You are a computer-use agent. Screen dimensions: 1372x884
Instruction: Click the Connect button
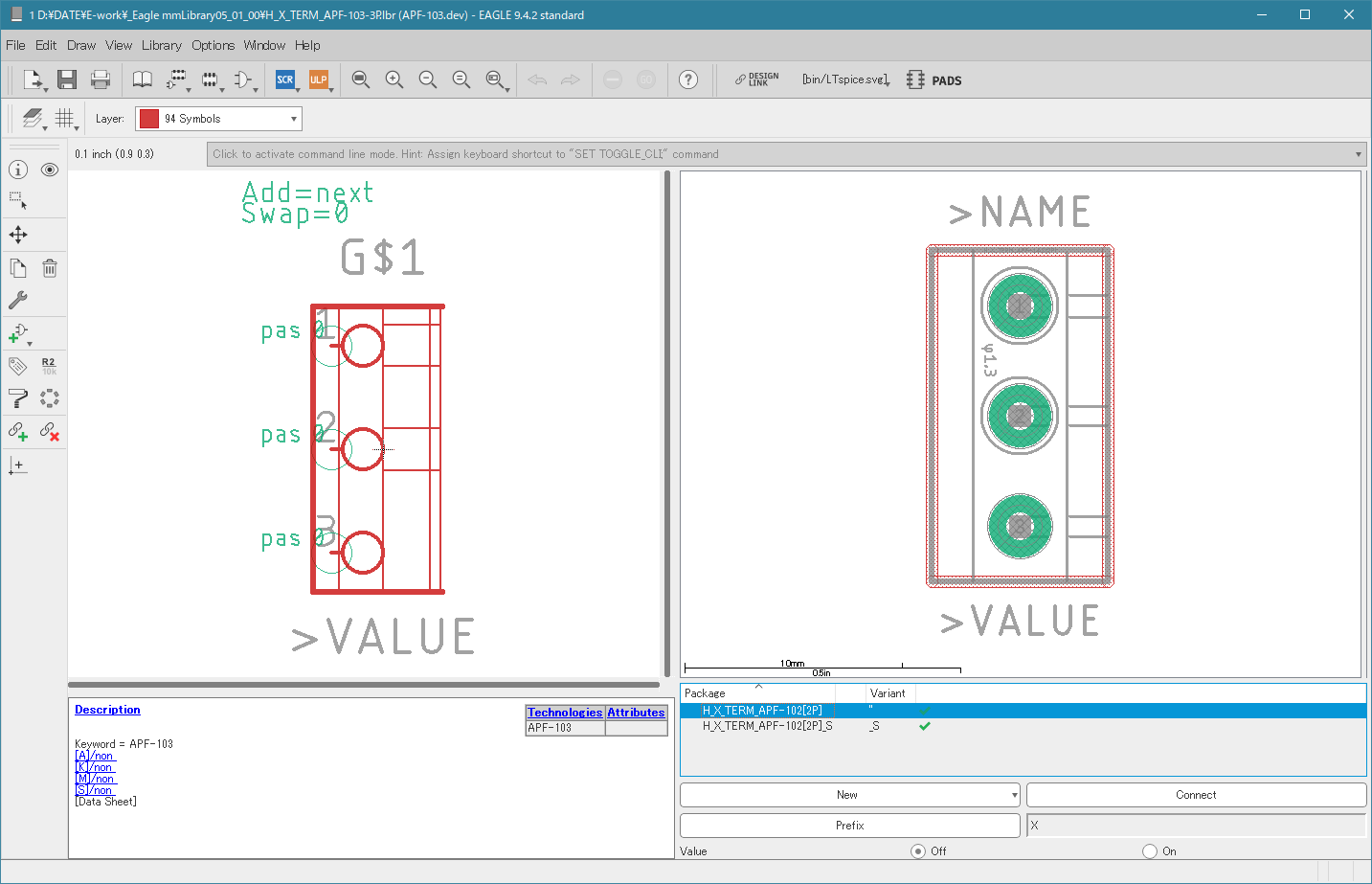[x=1196, y=795]
